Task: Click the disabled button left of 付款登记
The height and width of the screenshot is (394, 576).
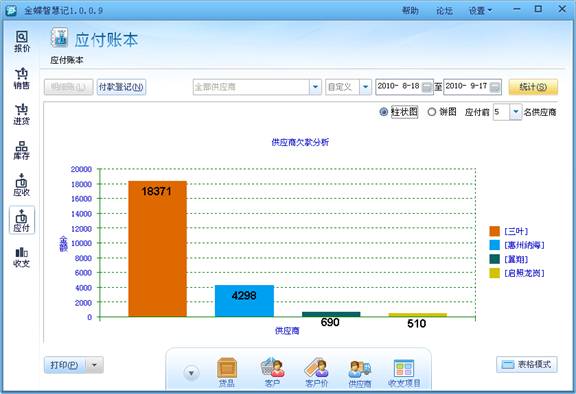Action: pos(68,87)
